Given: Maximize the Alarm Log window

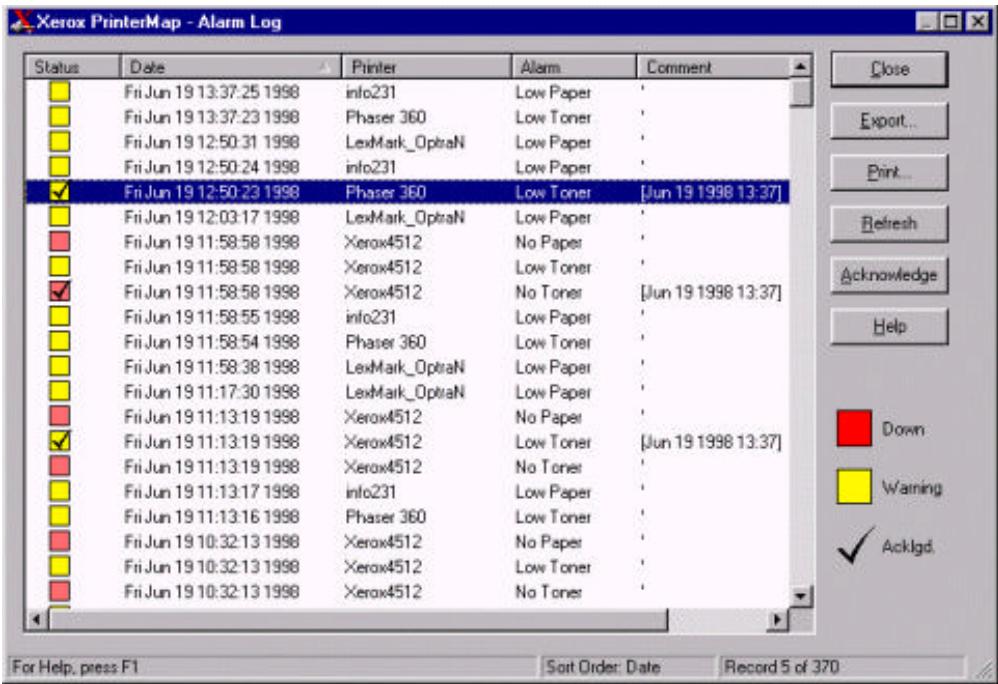Looking at the screenshot, I should (x=950, y=22).
